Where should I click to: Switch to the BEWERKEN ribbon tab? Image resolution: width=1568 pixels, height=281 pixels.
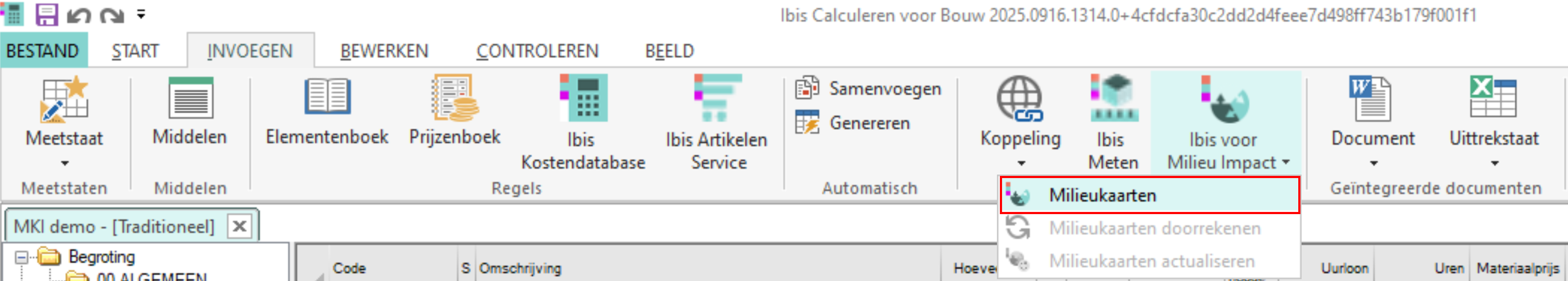click(x=387, y=51)
